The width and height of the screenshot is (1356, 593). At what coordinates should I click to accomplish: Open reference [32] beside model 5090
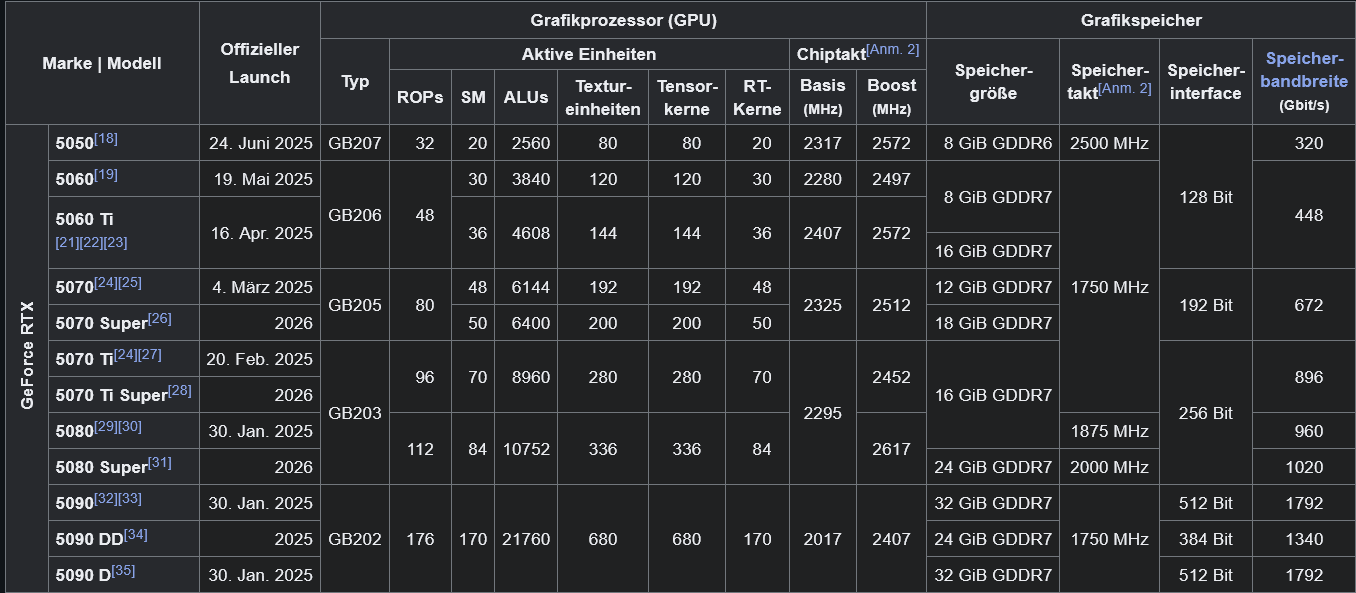[106, 498]
